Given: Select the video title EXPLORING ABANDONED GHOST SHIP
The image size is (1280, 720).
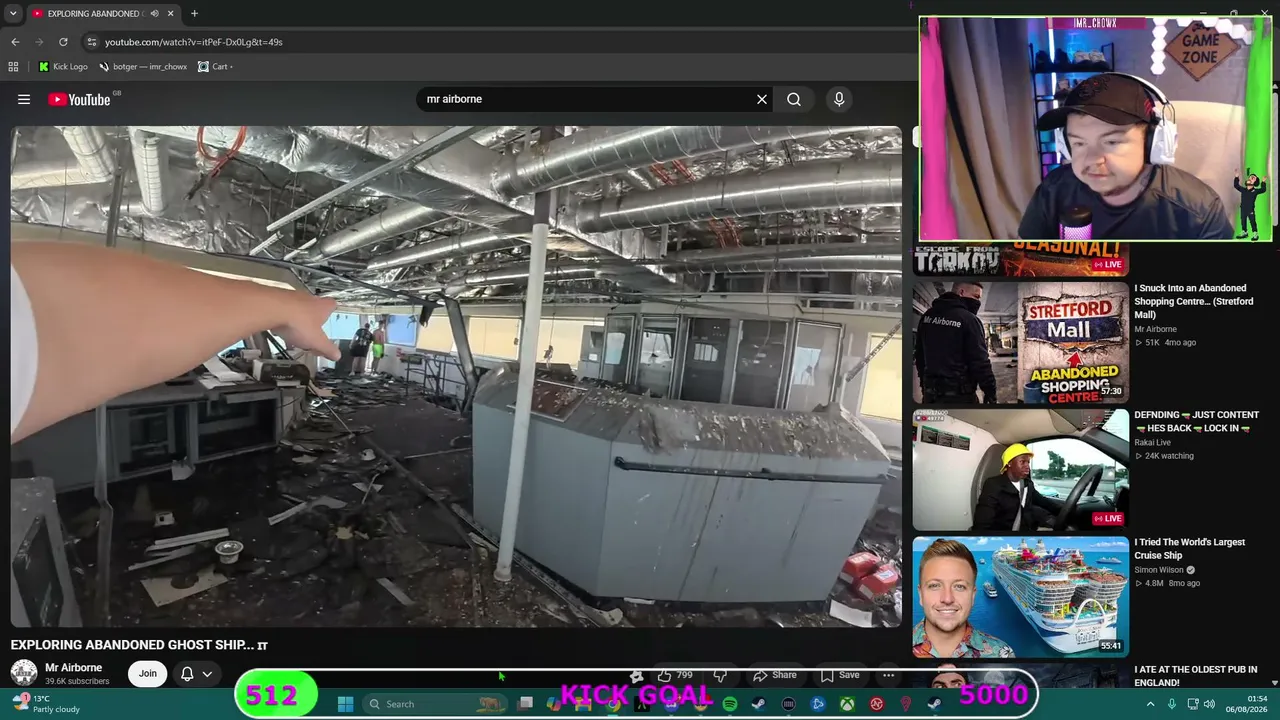Looking at the screenshot, I should [x=139, y=645].
